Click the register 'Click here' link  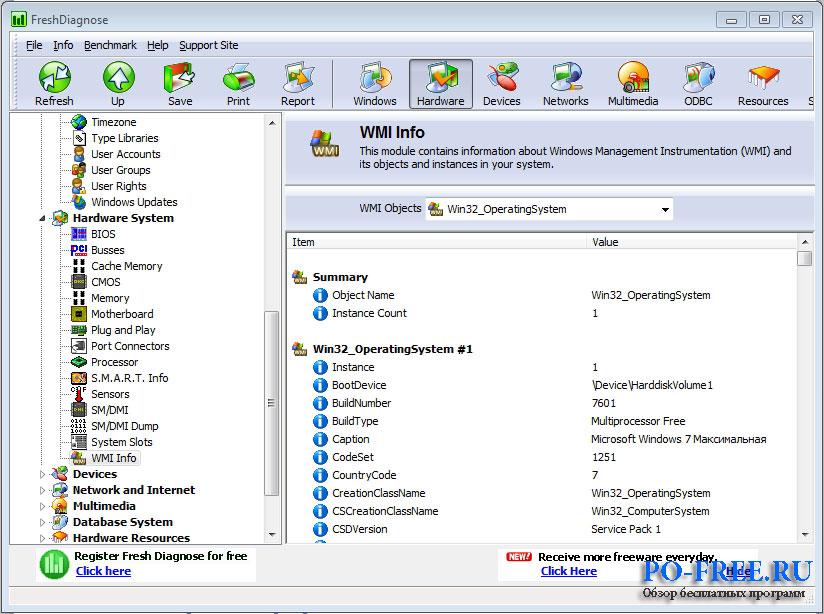pos(104,571)
